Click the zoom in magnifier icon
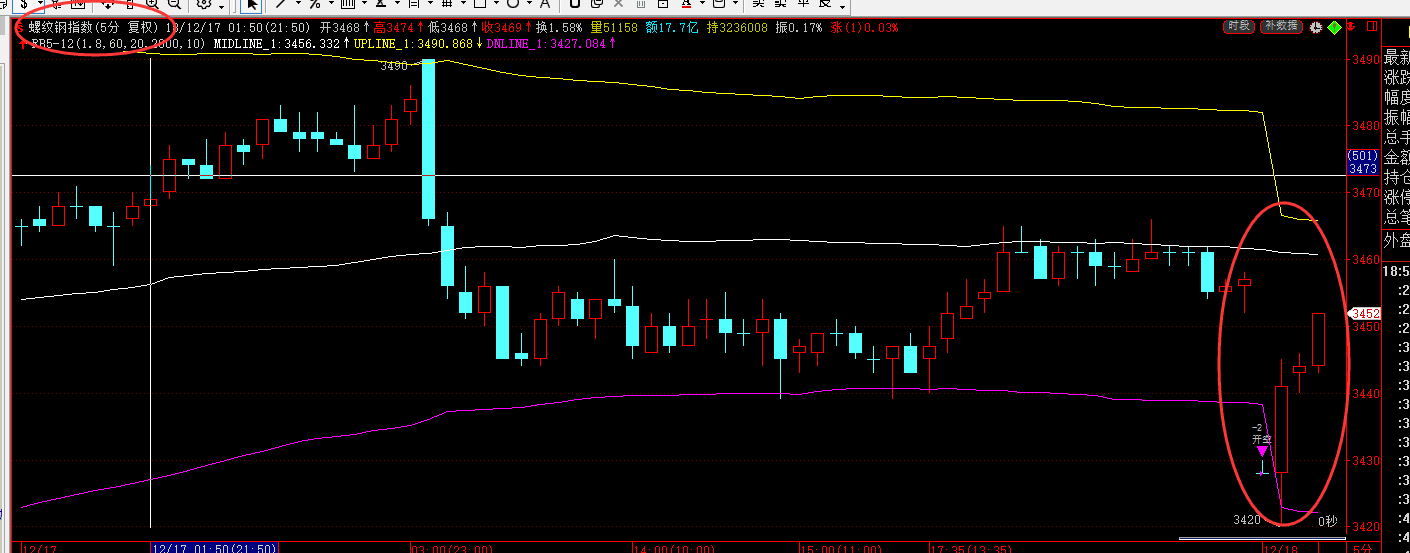 coord(151,4)
